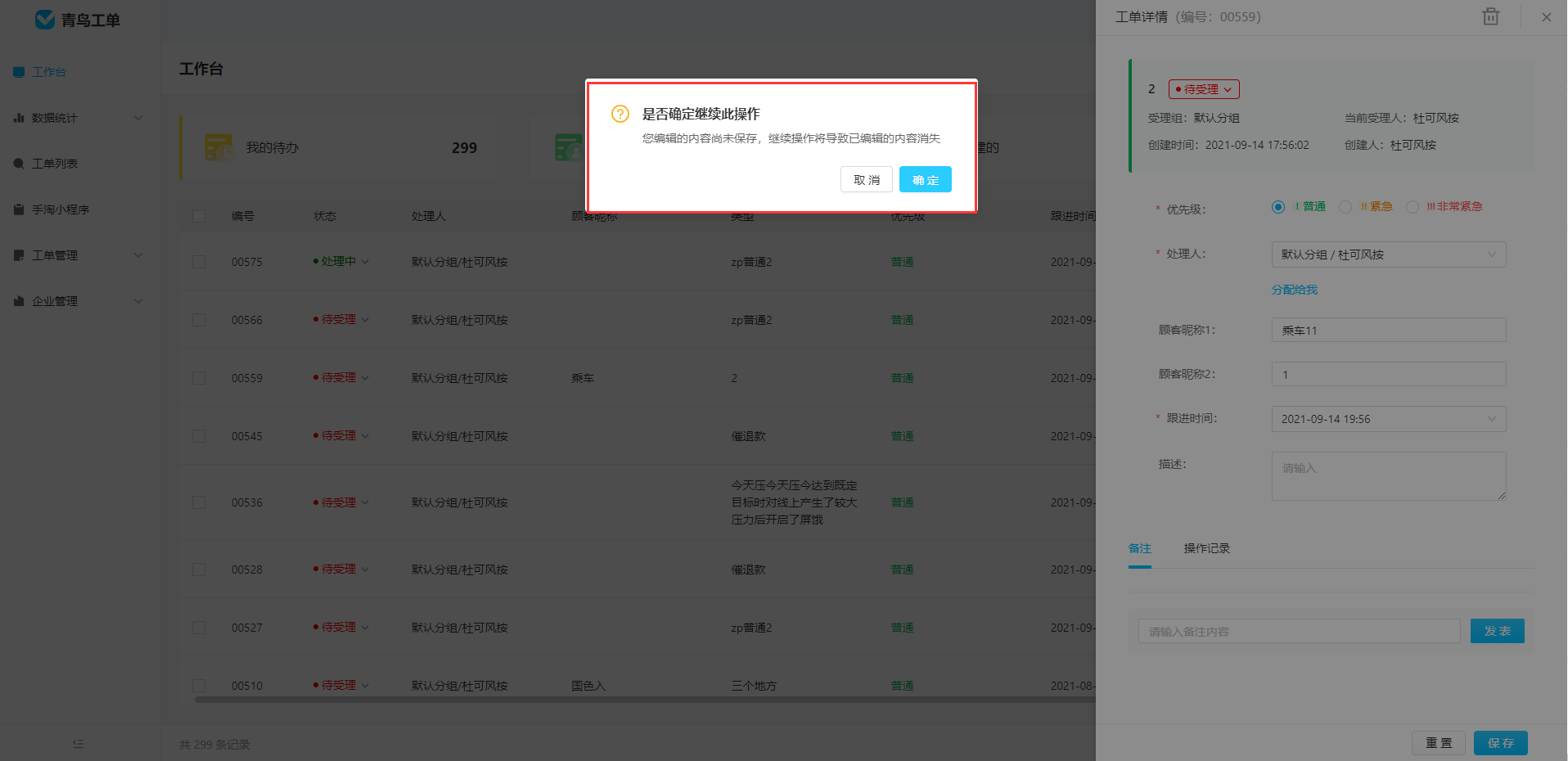
Task: Click the 数据统计 chart icon
Action: point(19,118)
